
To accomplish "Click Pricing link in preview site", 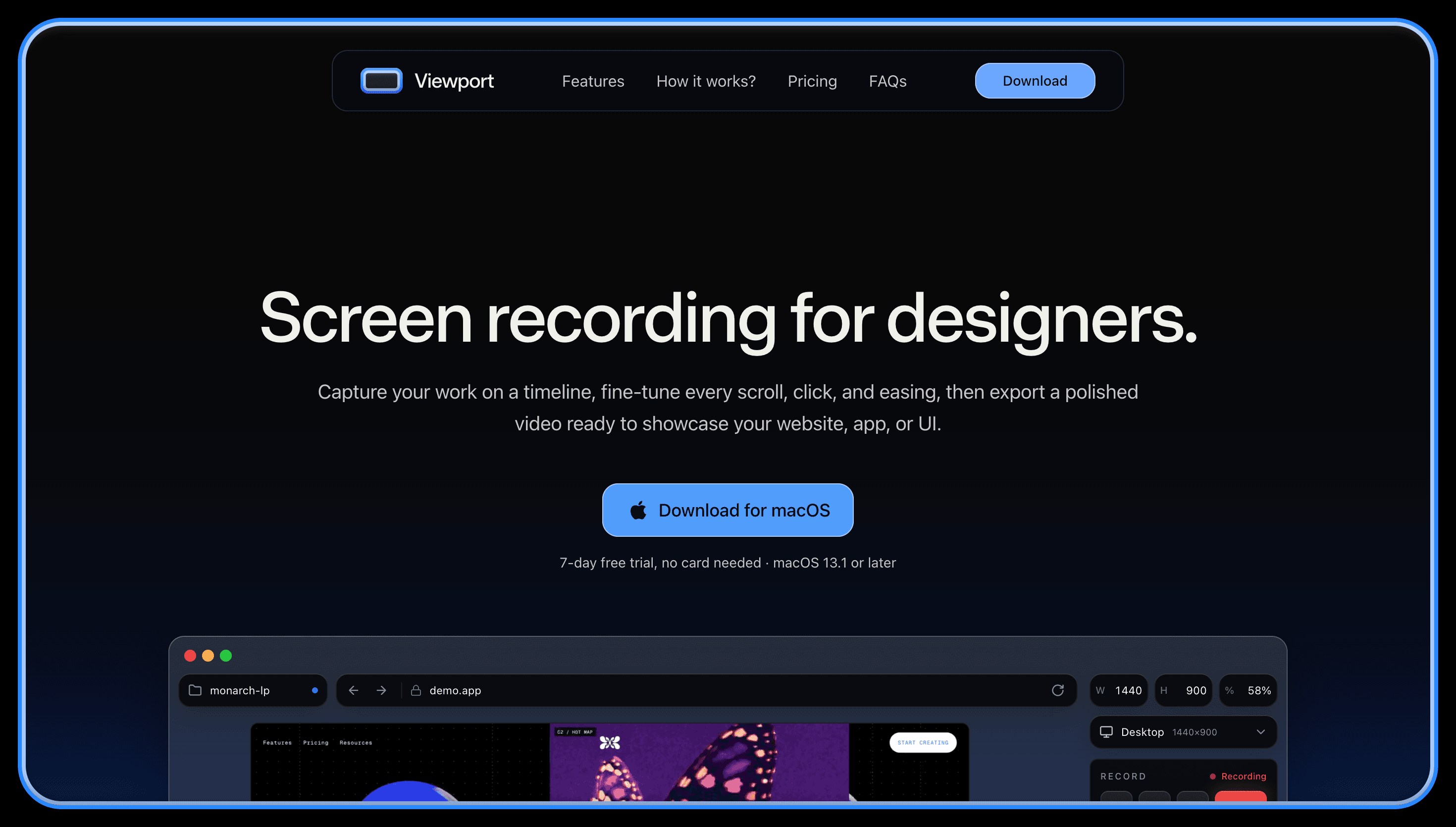I will [x=316, y=742].
